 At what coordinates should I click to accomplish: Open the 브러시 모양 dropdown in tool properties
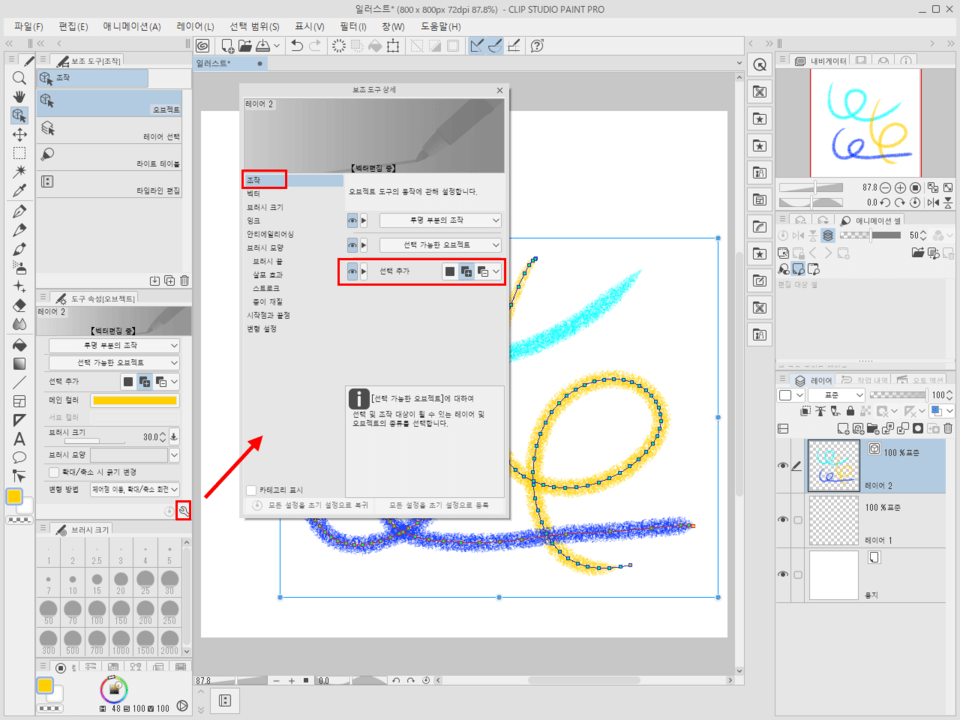pos(173,454)
